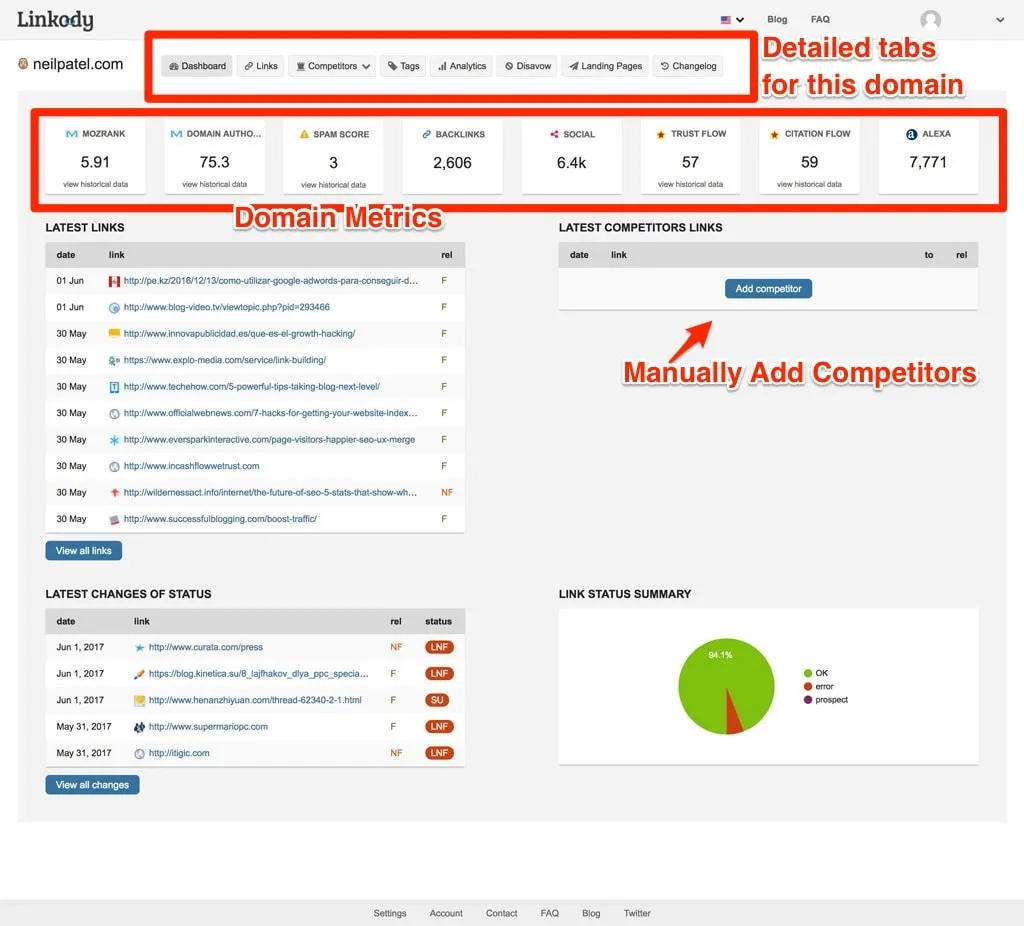The height and width of the screenshot is (926, 1024).
Task: Open Account in the footer
Action: click(446, 914)
